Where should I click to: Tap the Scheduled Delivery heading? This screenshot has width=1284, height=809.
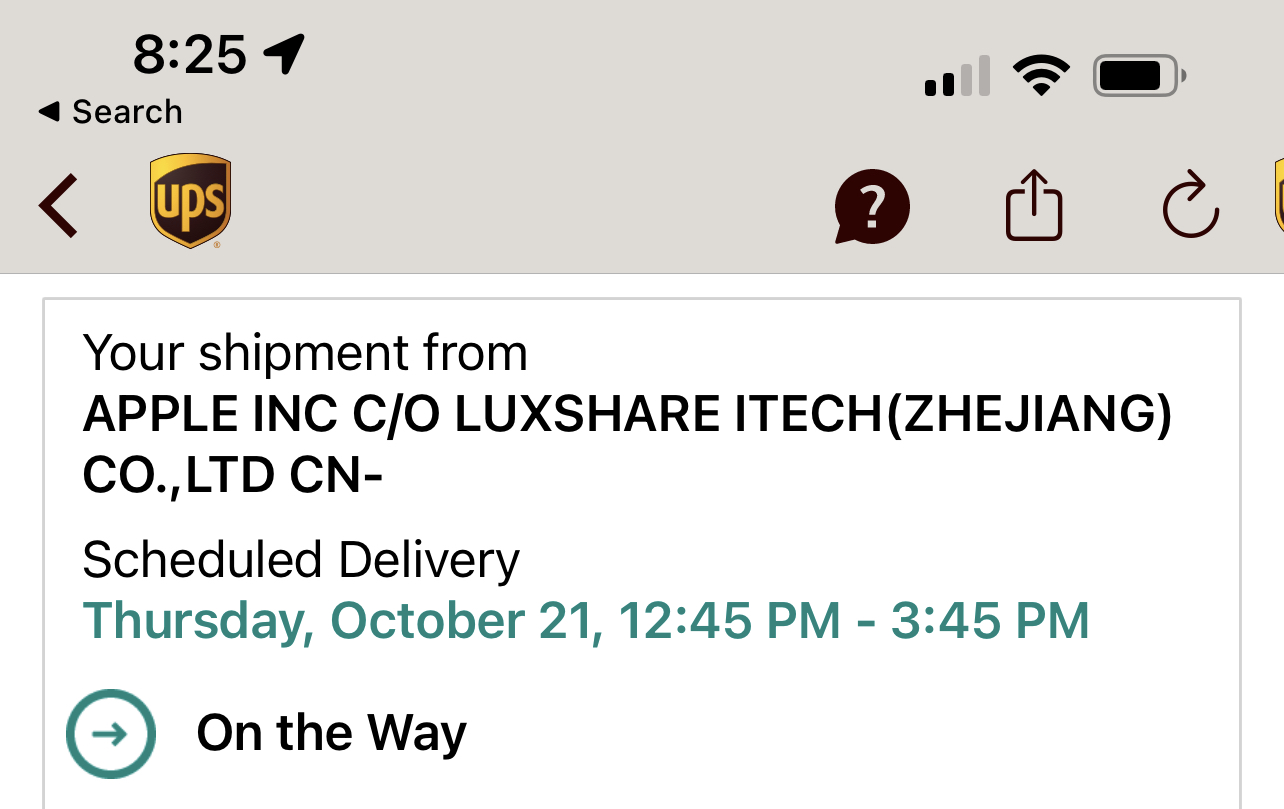click(301, 561)
